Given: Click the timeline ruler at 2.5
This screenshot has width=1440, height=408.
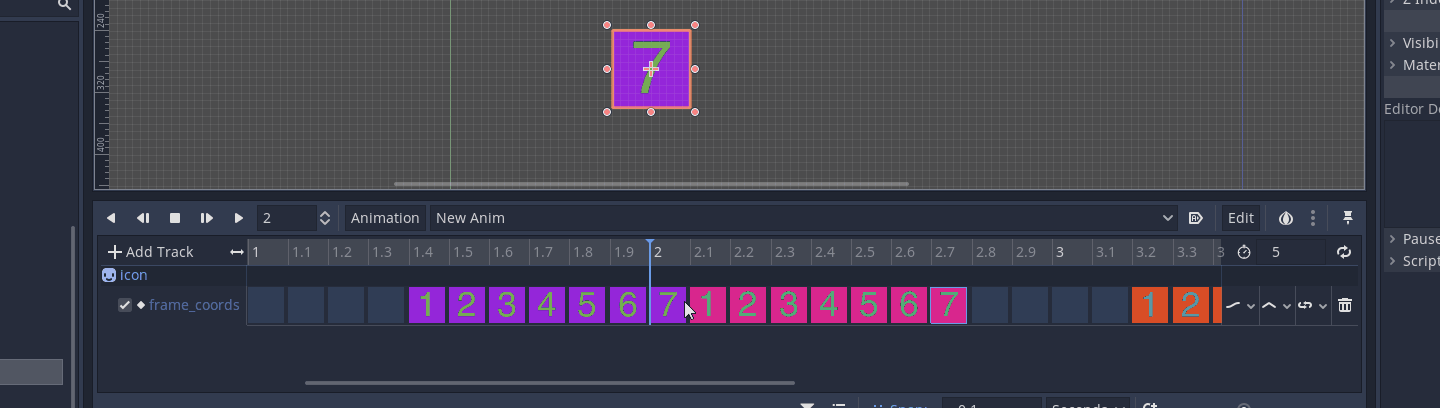Looking at the screenshot, I should [864, 252].
